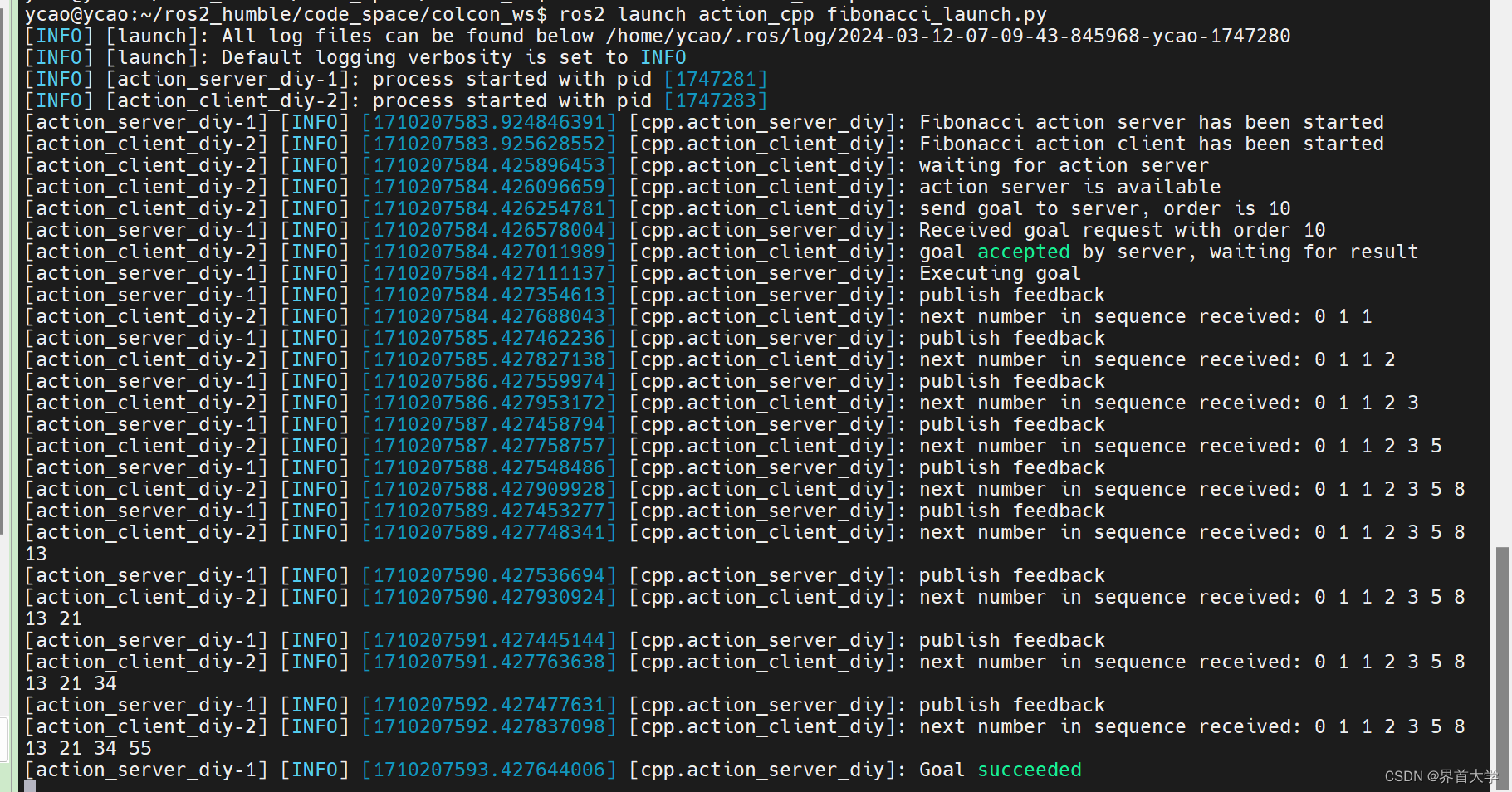1512x792 pixels.
Task: Click the green word 'accepted'
Action: pyautogui.click(x=1024, y=252)
